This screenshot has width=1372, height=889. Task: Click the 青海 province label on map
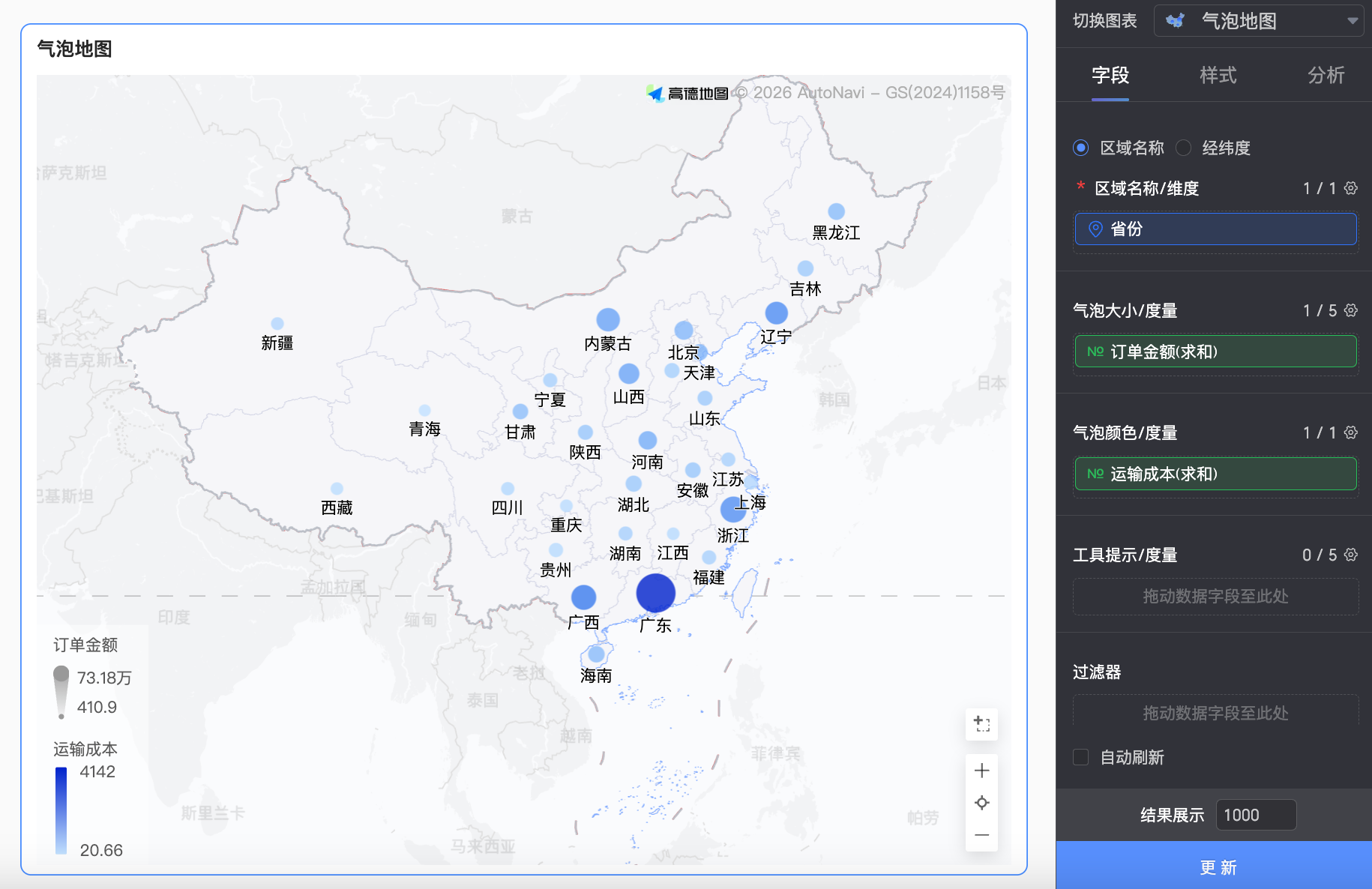click(x=425, y=429)
